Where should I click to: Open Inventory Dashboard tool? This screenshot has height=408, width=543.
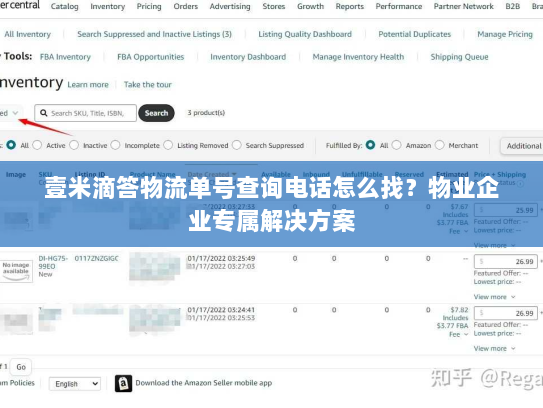(x=248, y=57)
